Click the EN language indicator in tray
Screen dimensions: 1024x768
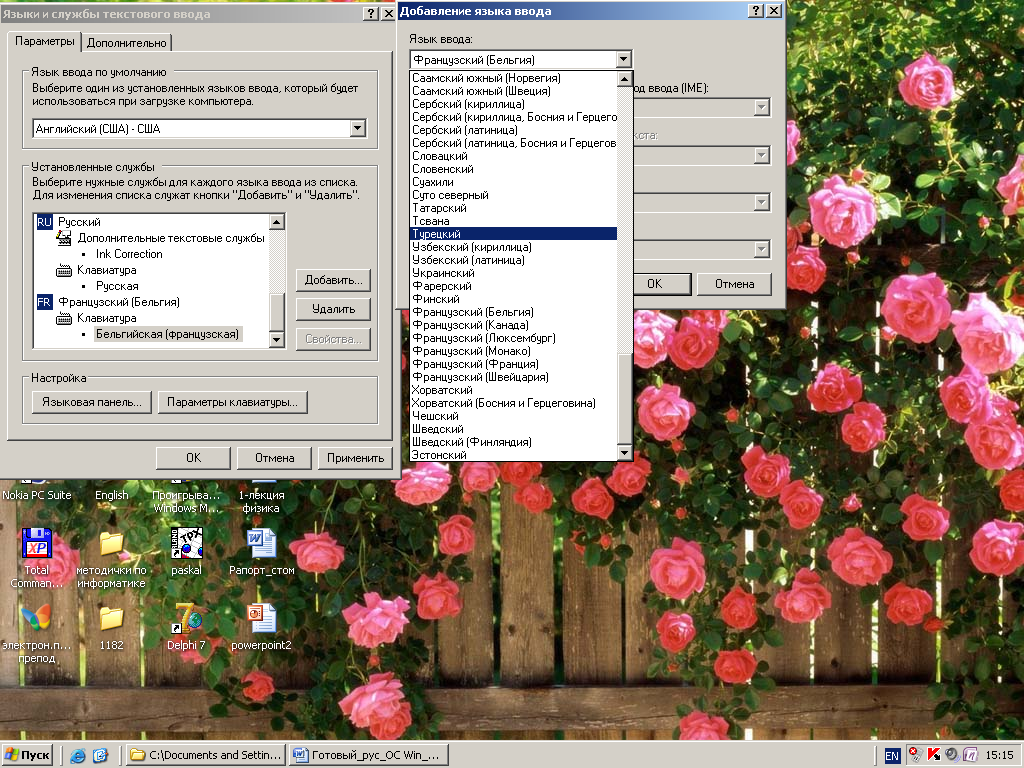click(891, 756)
